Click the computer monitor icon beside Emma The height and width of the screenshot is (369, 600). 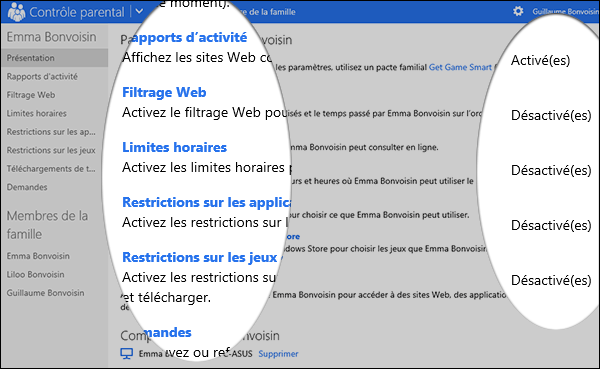(x=127, y=354)
